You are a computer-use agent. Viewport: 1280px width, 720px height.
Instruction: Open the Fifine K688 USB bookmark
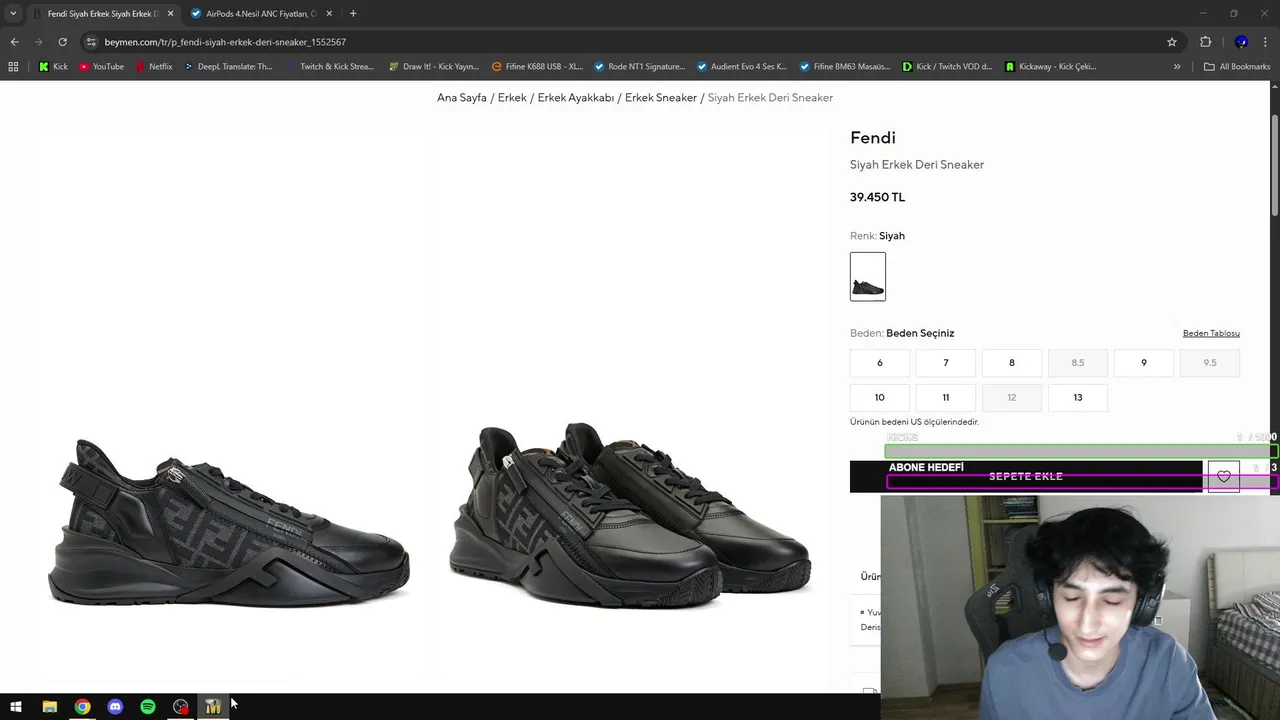click(537, 67)
